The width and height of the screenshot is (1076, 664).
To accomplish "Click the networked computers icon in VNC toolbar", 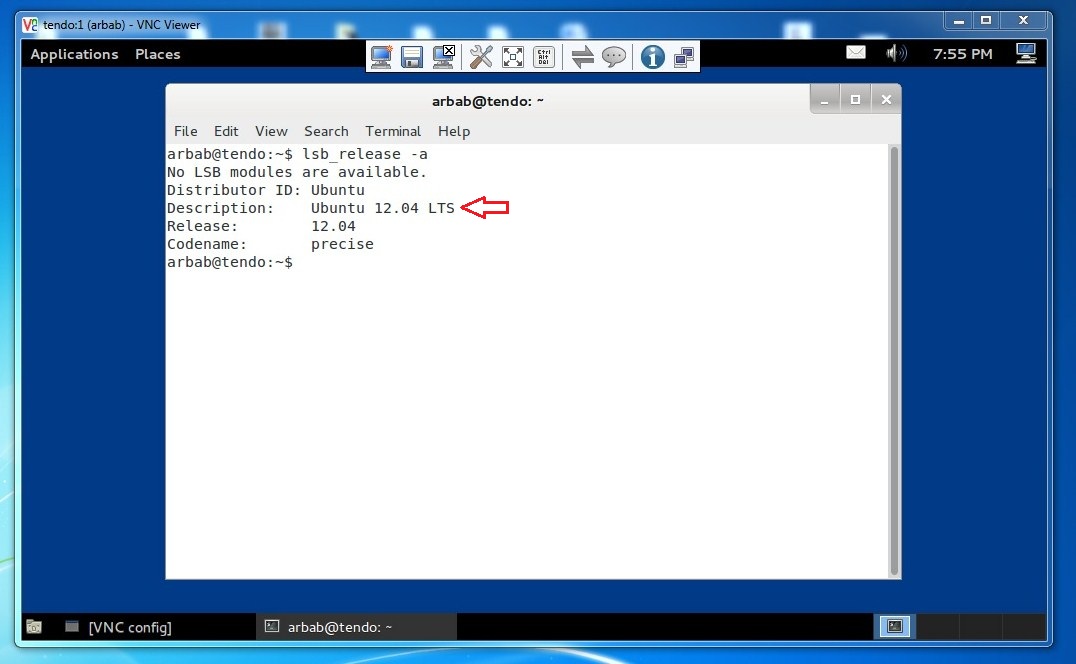I will [684, 57].
